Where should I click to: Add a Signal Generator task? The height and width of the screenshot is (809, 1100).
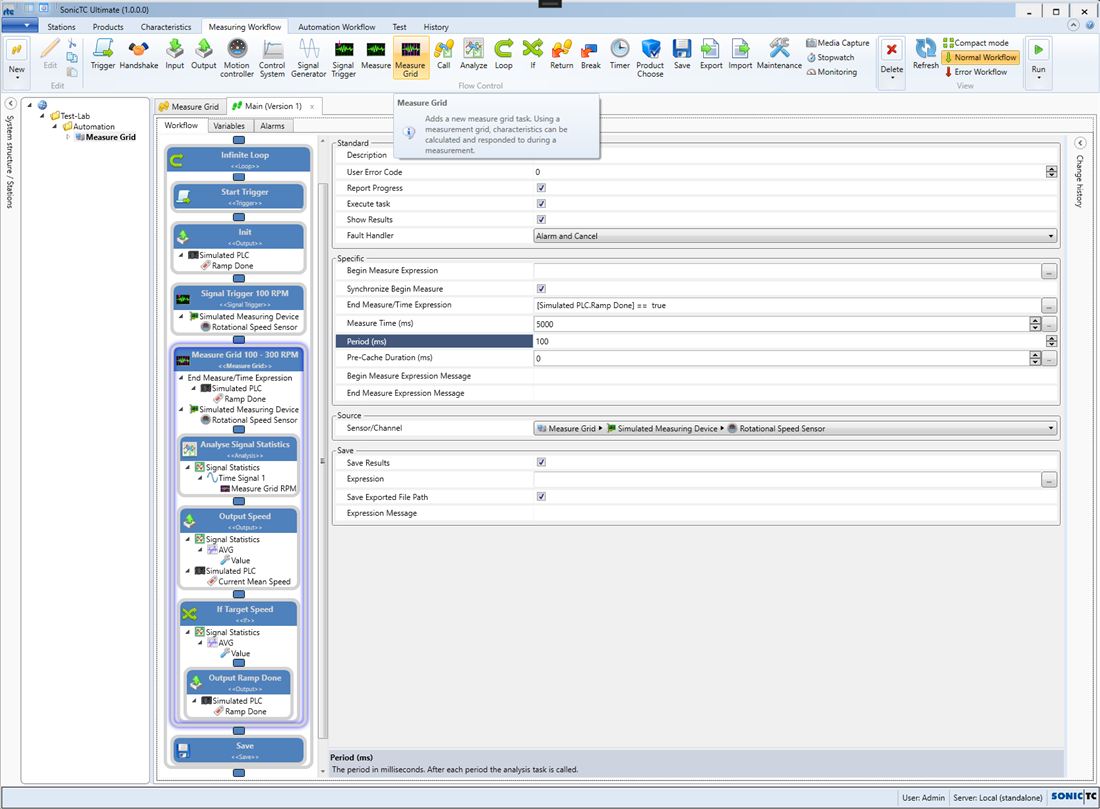tap(309, 58)
